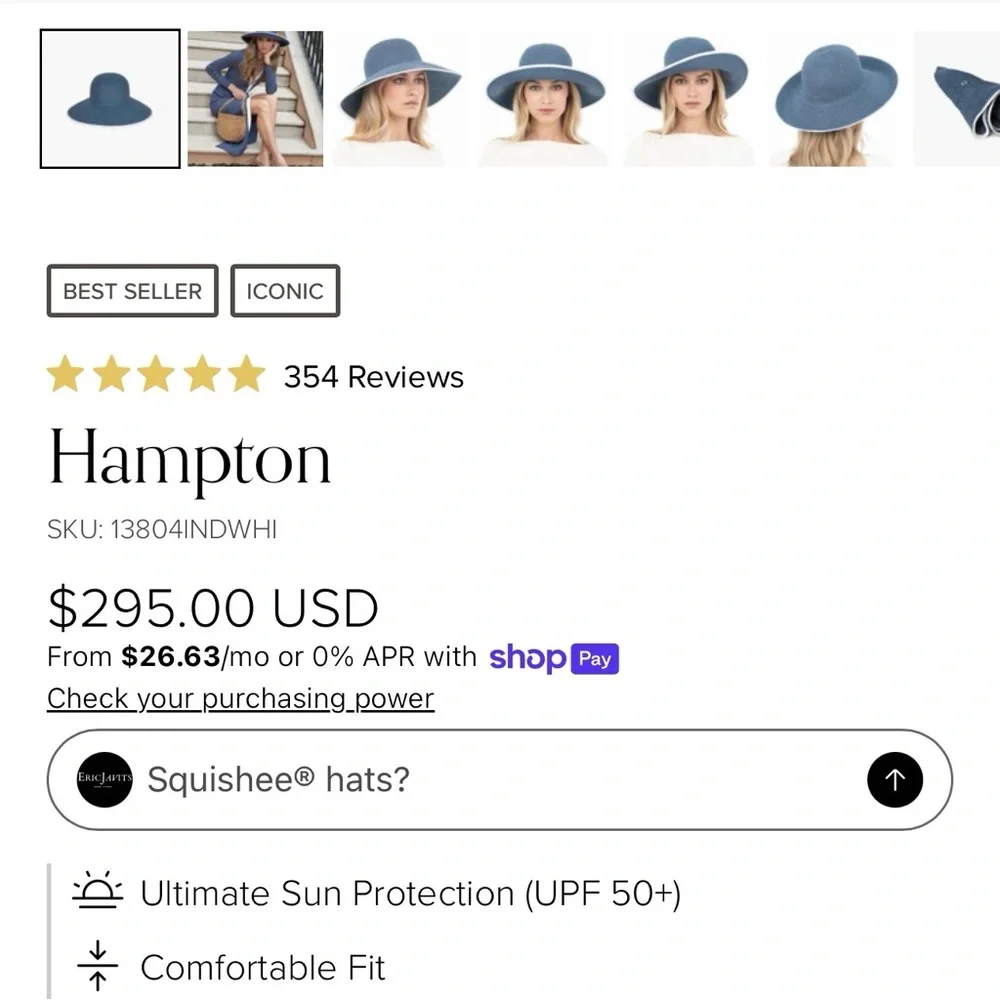Open the staircase model photo thumbnail
Image resolution: width=1000 pixels, height=1000 pixels.
tap(255, 98)
